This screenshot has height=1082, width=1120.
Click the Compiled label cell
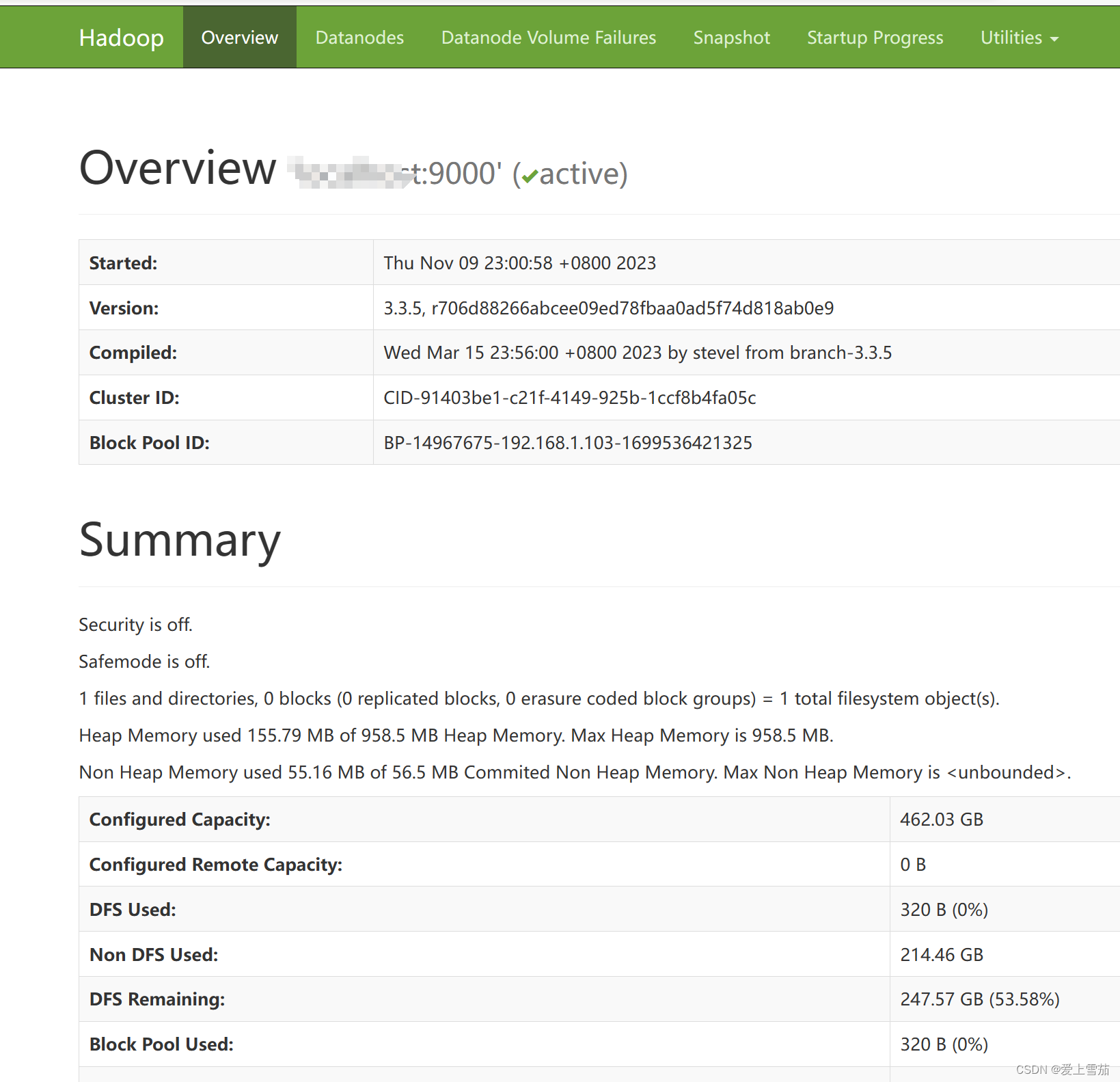(226, 353)
